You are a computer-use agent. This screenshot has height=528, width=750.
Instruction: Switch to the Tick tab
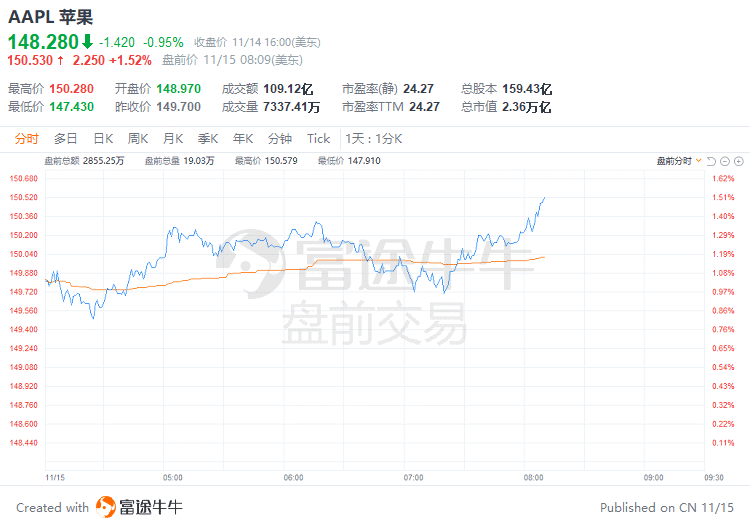click(x=319, y=139)
